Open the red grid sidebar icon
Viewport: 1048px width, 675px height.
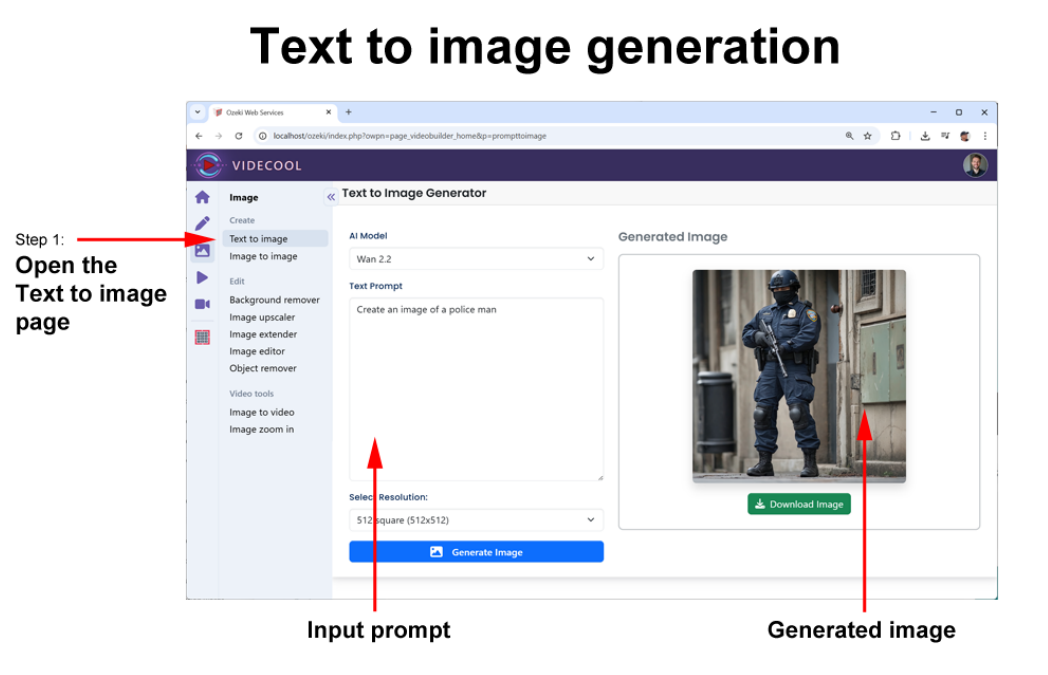[202, 337]
